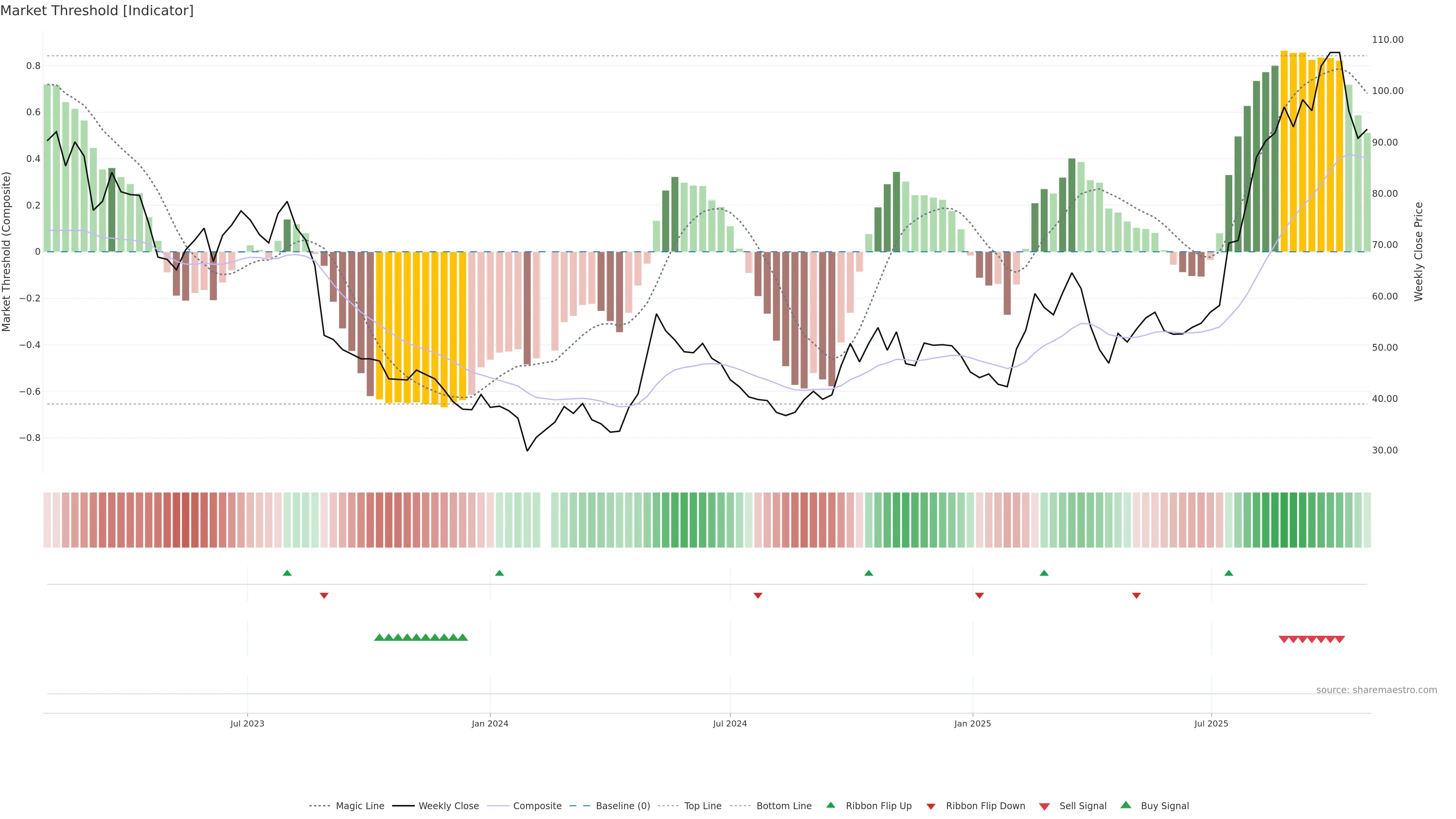Click the last red sell signal triangle
Viewport: 1456px width, 819px height.
(x=1340, y=639)
